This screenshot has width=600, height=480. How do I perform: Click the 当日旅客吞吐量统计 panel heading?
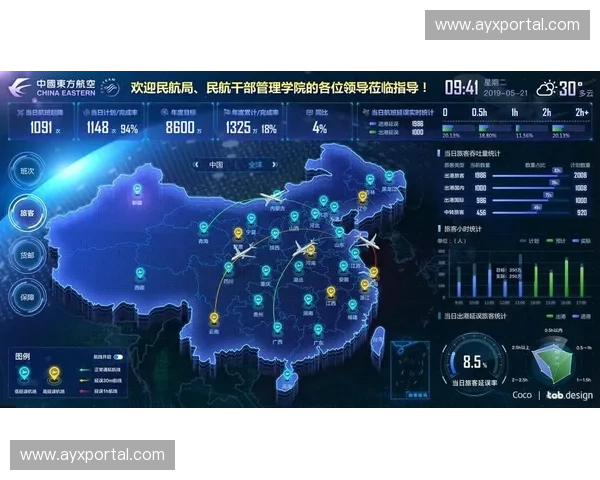click(x=471, y=153)
